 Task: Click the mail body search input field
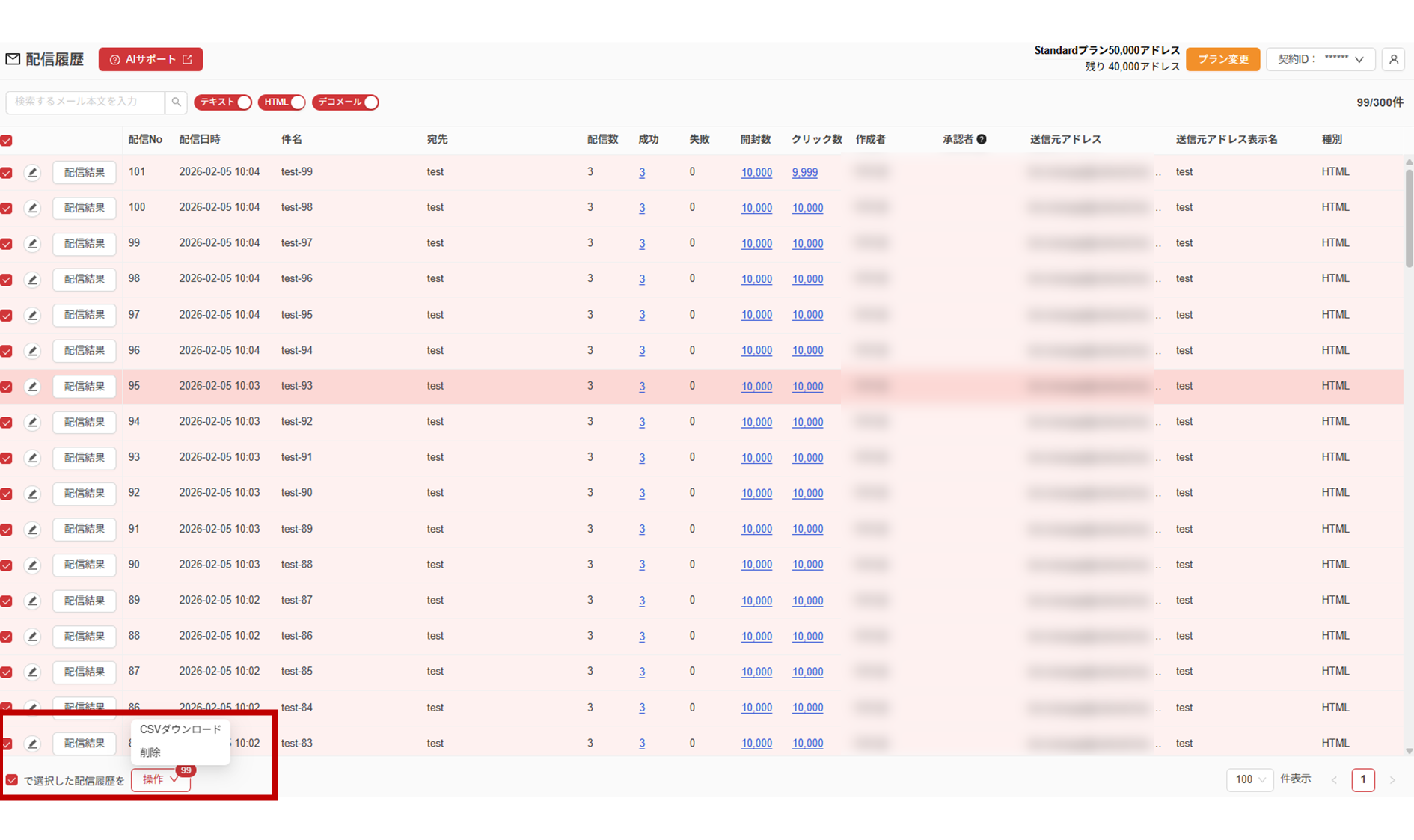[x=85, y=102]
